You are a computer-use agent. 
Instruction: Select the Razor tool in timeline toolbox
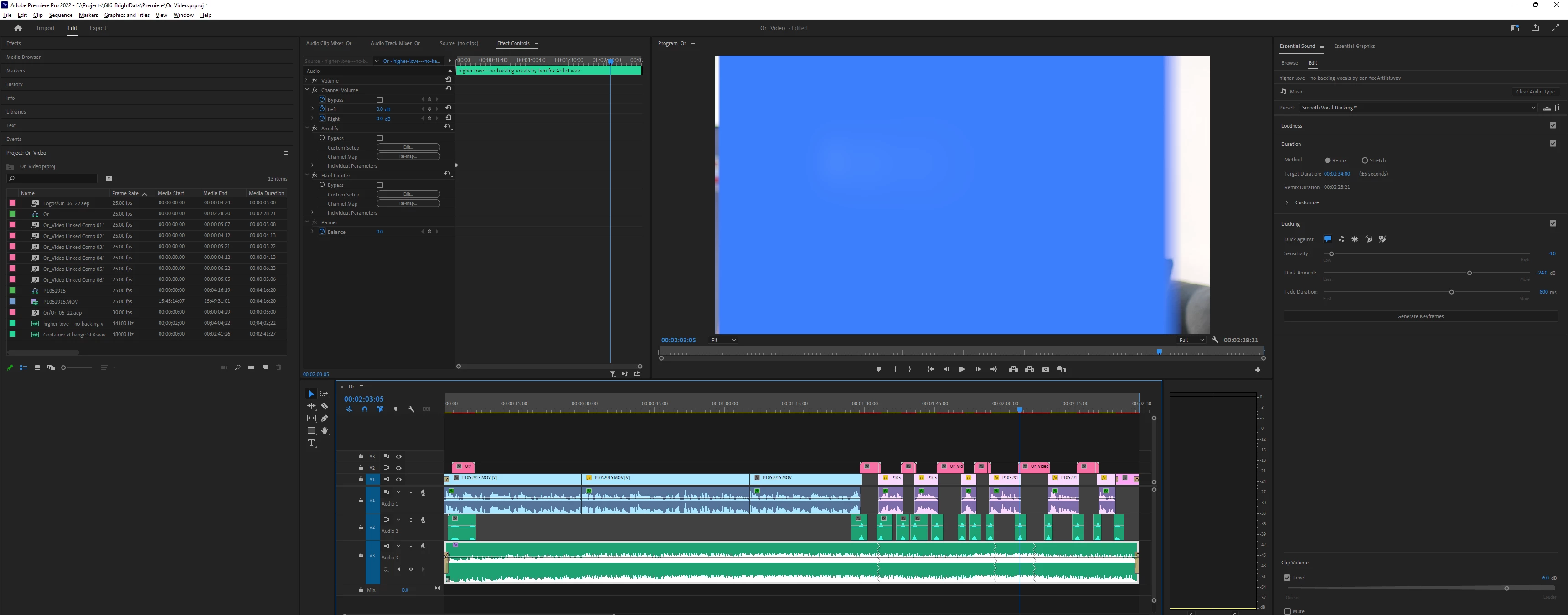tap(325, 406)
